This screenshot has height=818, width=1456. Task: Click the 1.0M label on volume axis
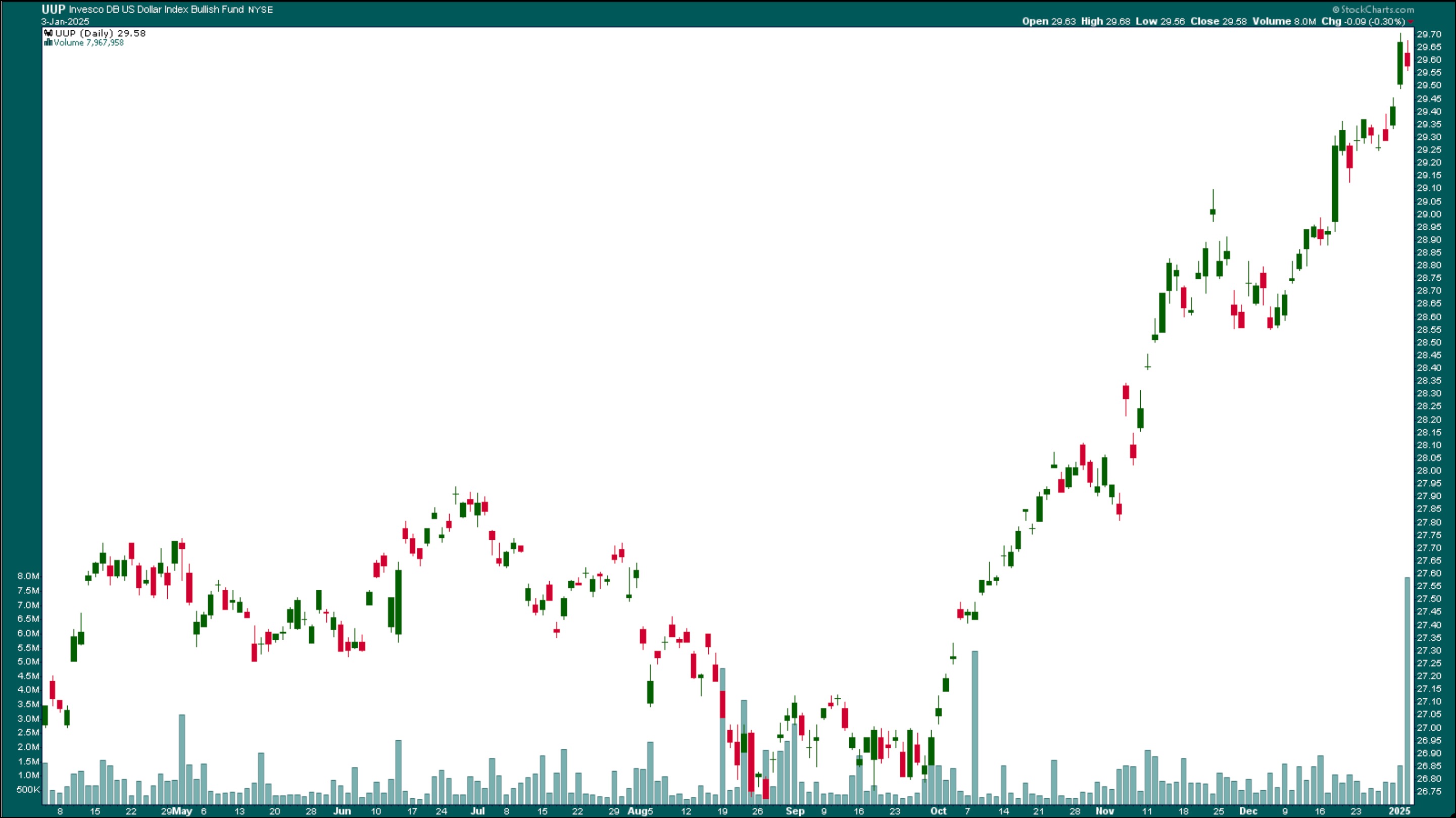pyautogui.click(x=28, y=775)
